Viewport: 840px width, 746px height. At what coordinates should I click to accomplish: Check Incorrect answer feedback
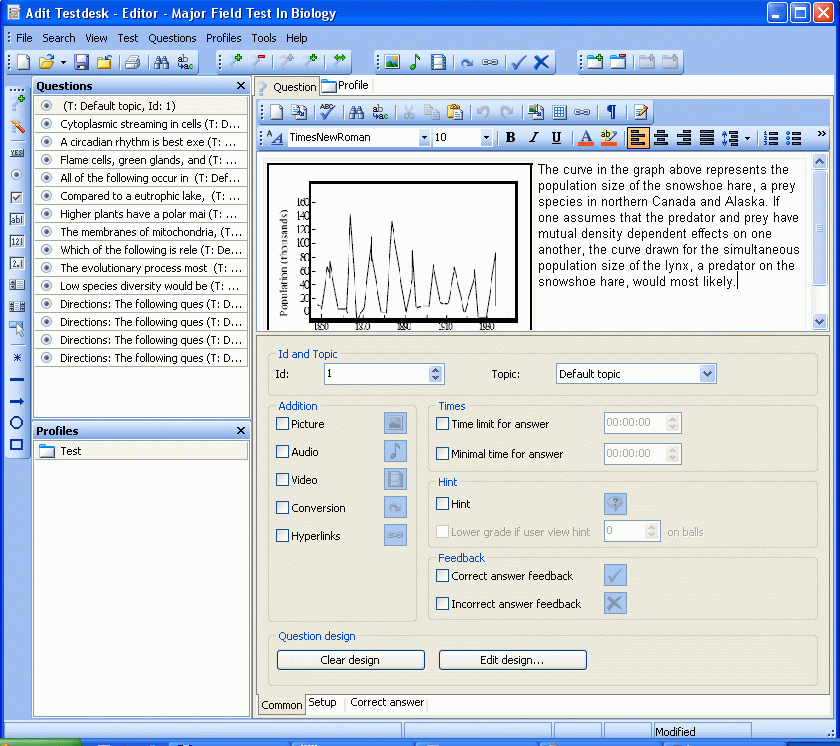click(442, 604)
